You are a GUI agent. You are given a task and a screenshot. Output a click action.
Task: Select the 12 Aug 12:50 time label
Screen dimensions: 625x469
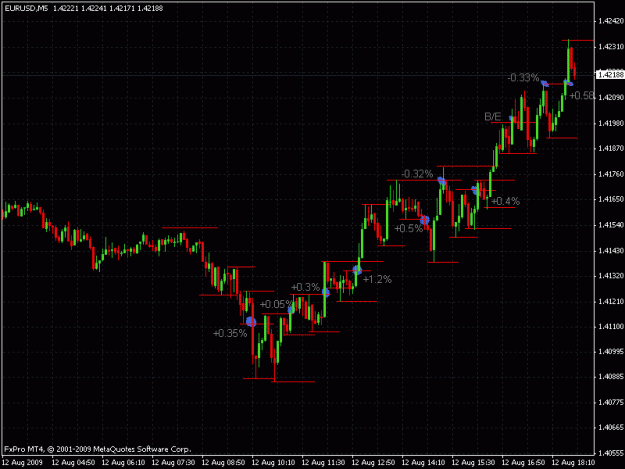tap(373, 463)
